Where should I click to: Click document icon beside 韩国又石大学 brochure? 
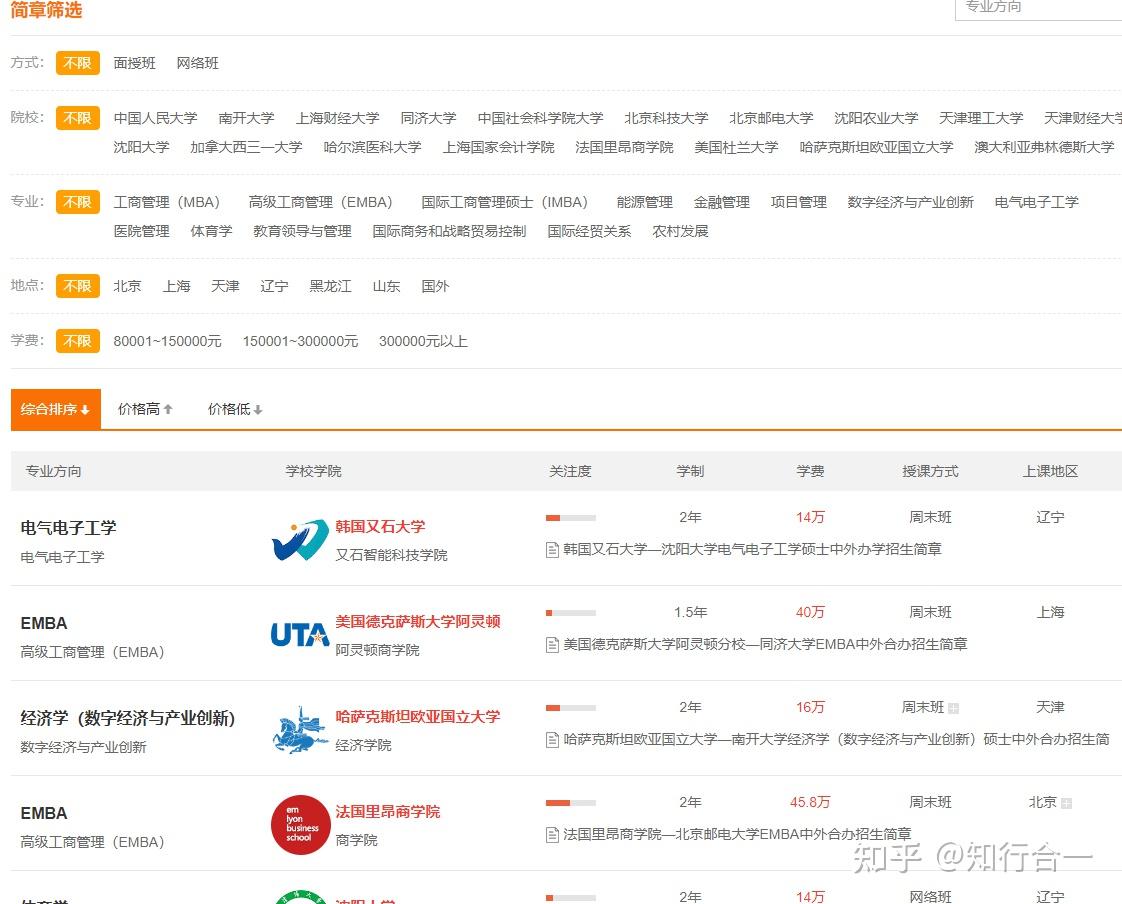(x=552, y=550)
